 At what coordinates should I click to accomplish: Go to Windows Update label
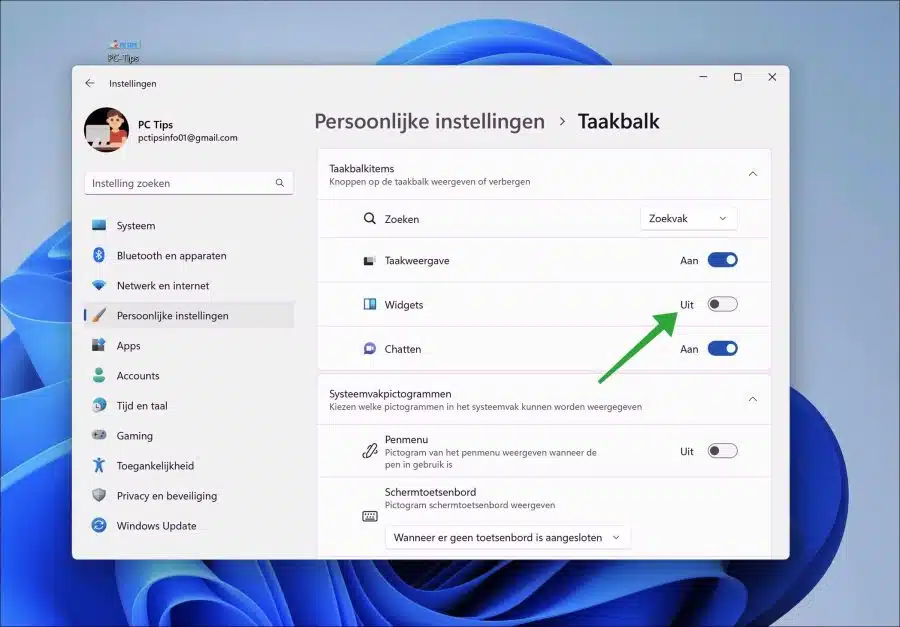156,526
